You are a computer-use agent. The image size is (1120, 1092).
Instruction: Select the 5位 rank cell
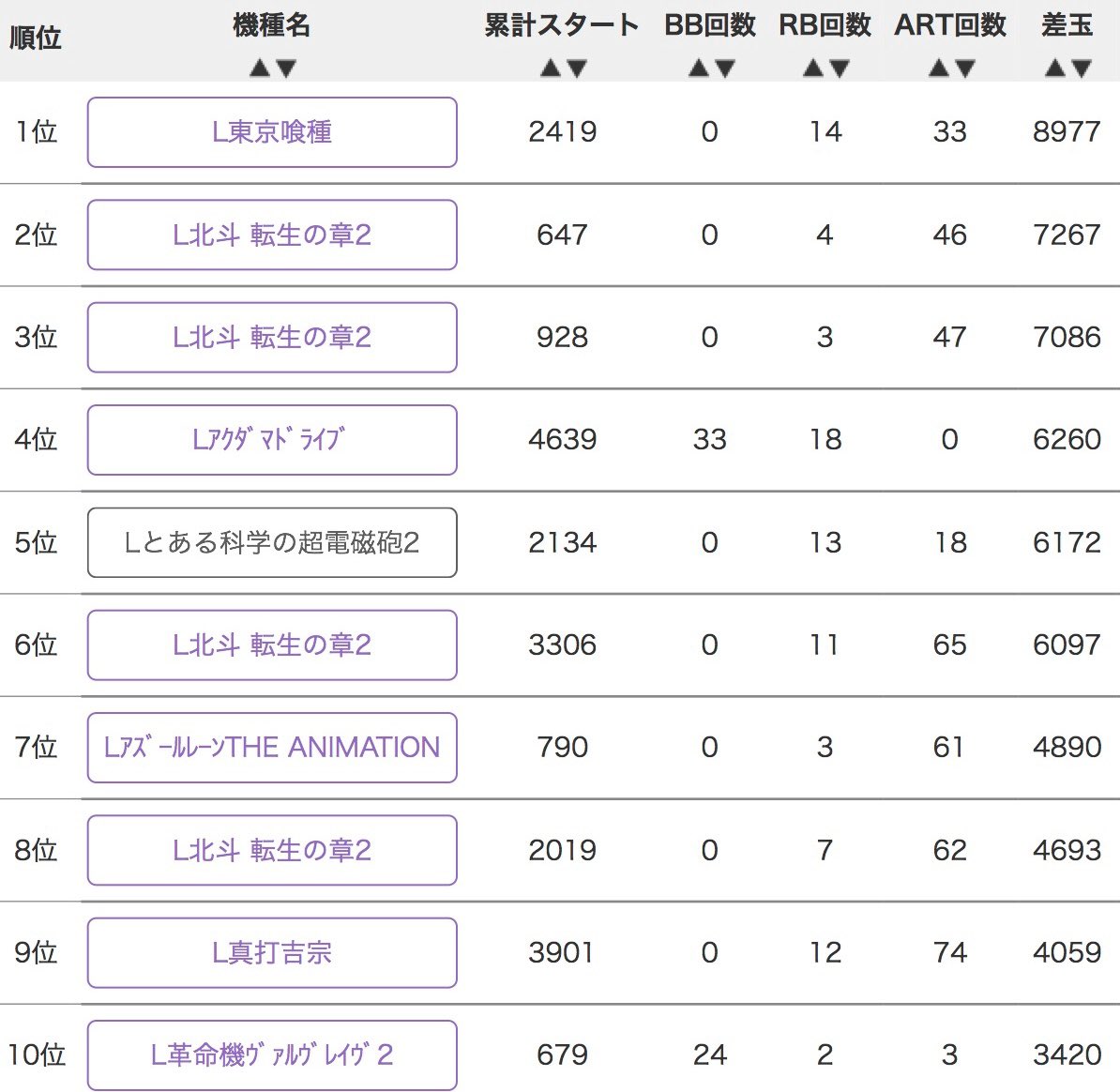point(37,543)
